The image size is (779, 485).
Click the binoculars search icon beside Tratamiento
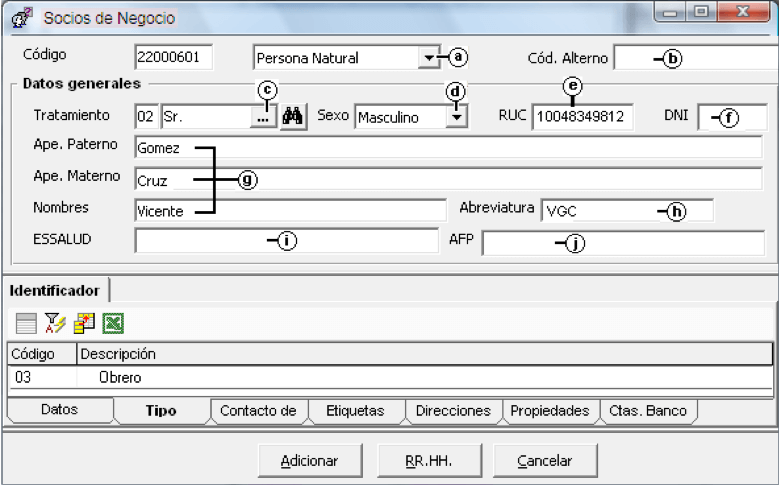(293, 117)
